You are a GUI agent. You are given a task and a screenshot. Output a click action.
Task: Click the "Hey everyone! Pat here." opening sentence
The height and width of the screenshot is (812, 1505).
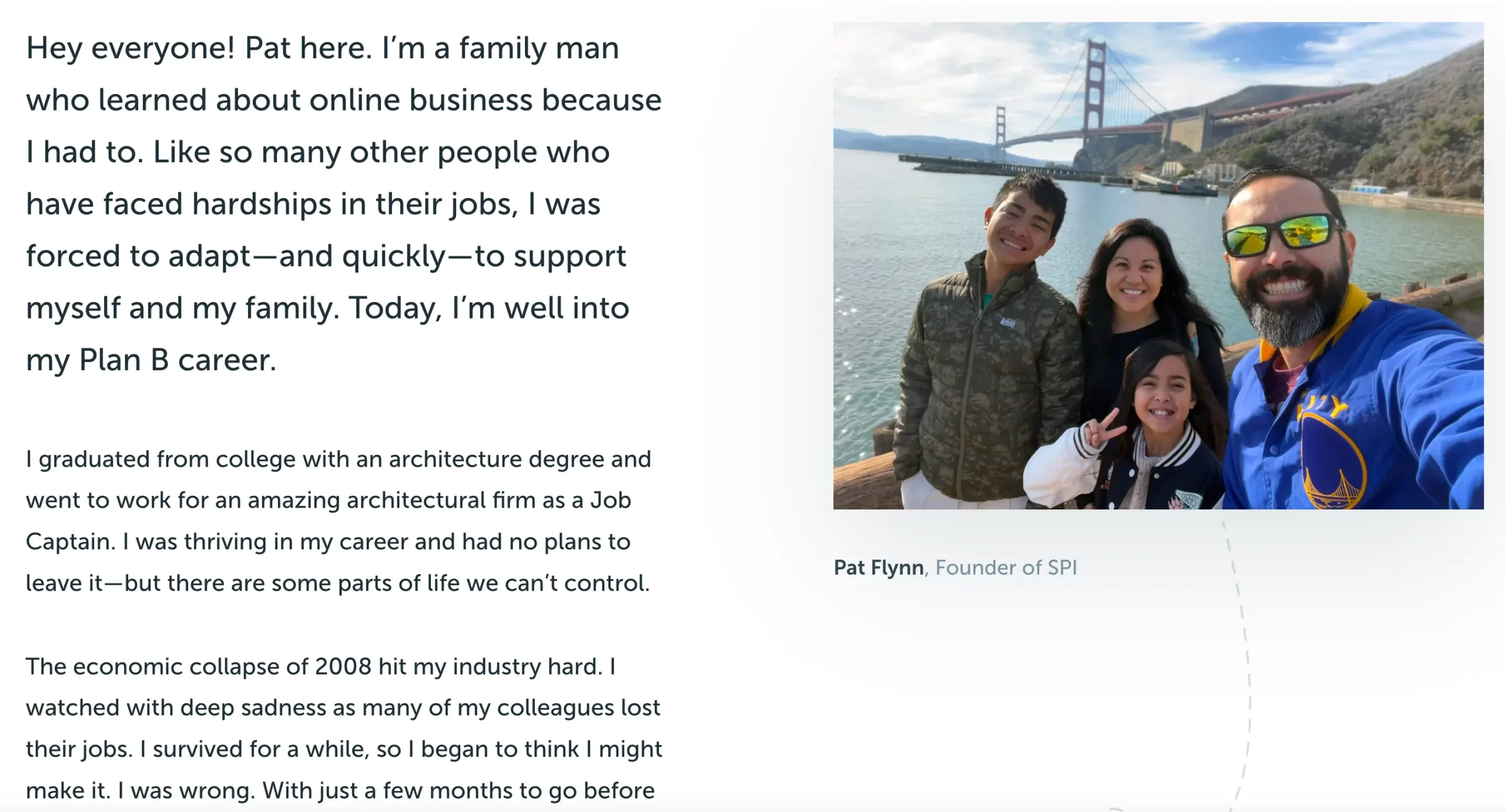pyautogui.click(x=199, y=48)
